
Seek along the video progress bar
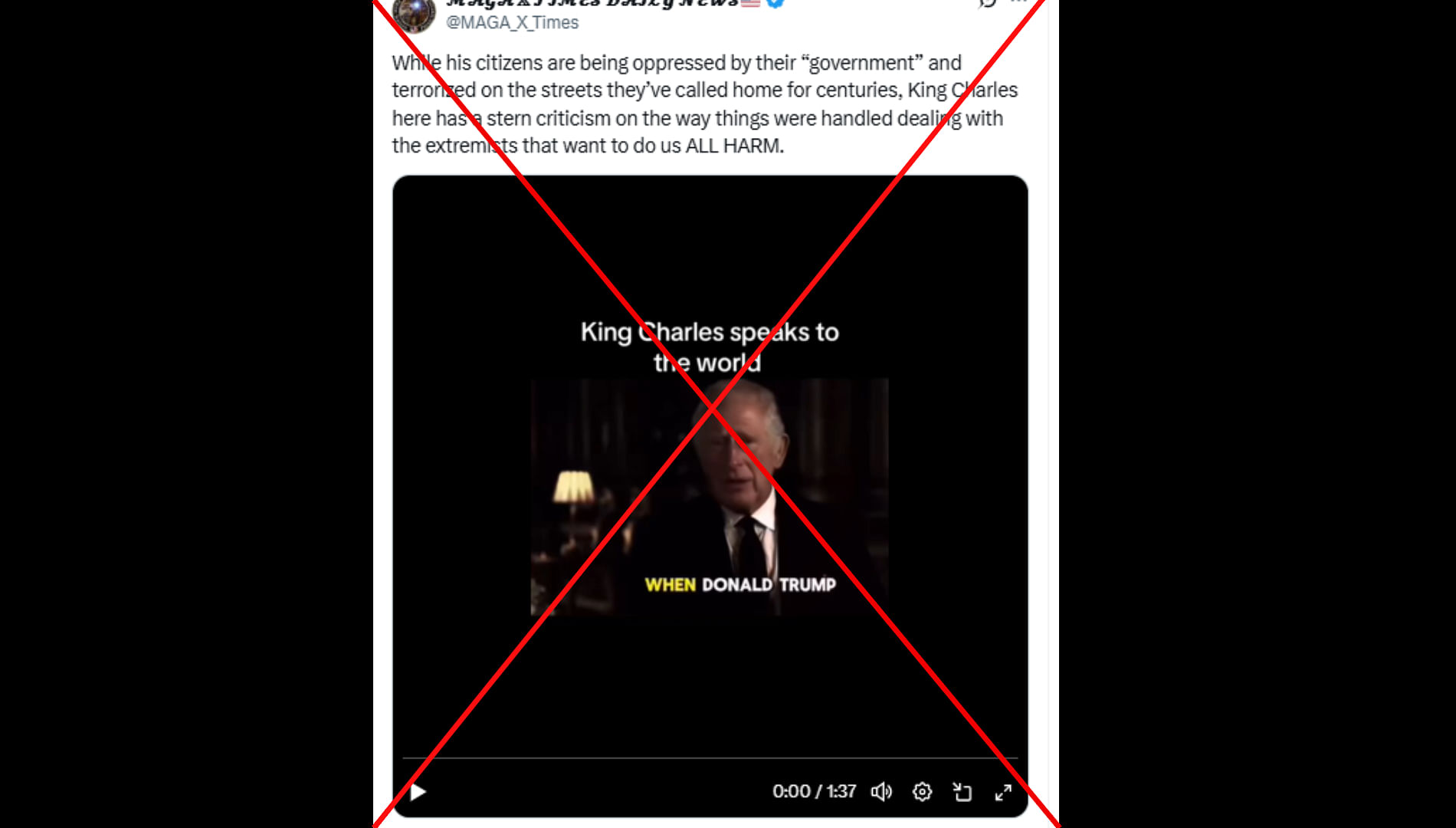tap(710, 758)
